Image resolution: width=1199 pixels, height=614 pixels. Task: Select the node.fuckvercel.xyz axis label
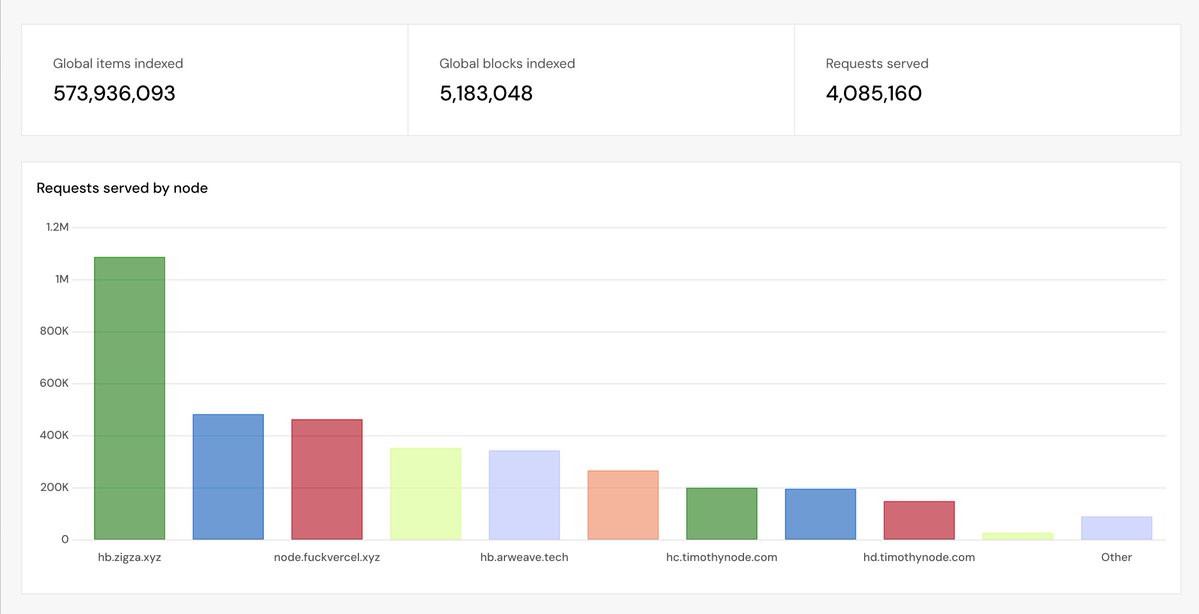coord(327,557)
